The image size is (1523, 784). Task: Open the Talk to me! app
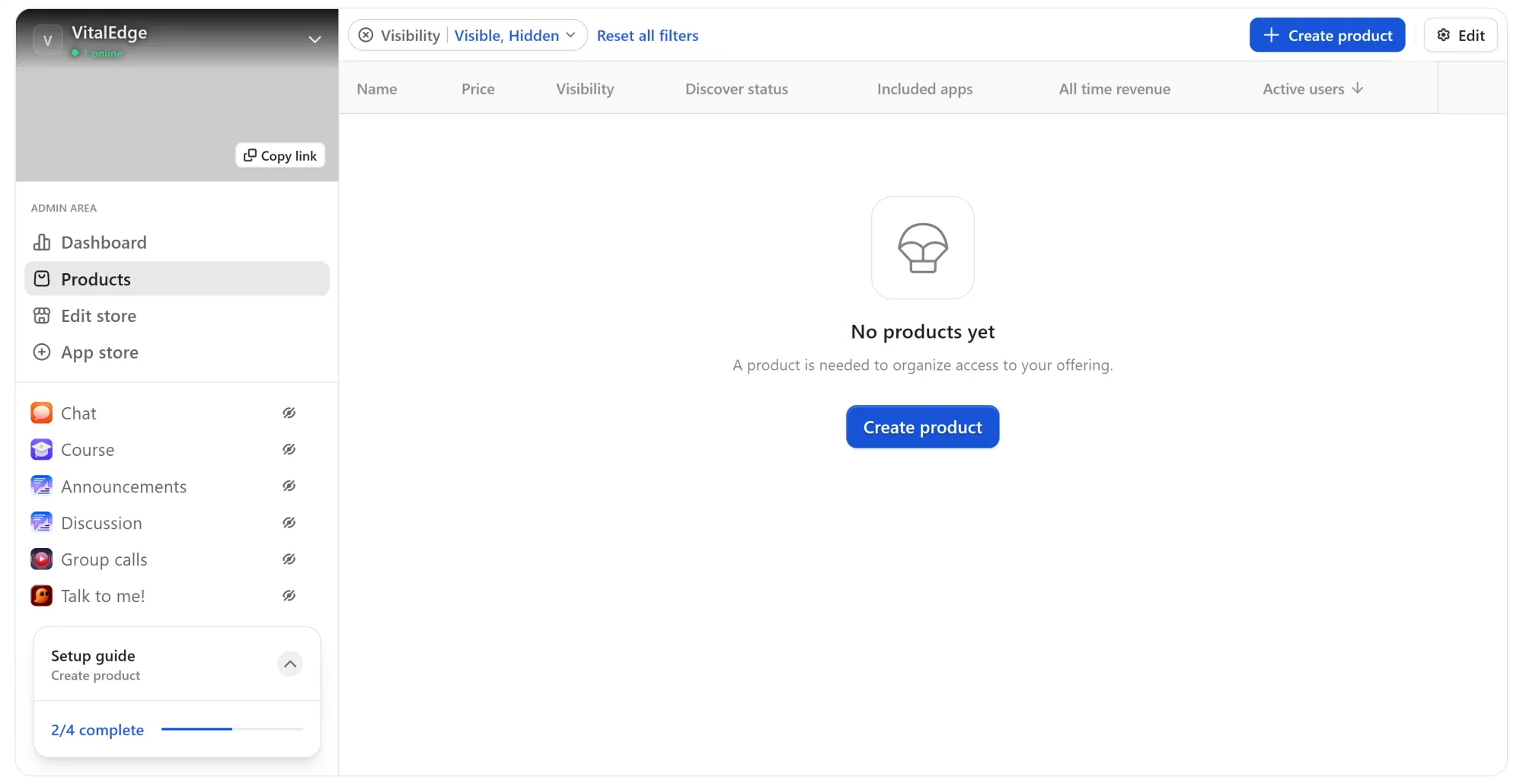click(103, 596)
